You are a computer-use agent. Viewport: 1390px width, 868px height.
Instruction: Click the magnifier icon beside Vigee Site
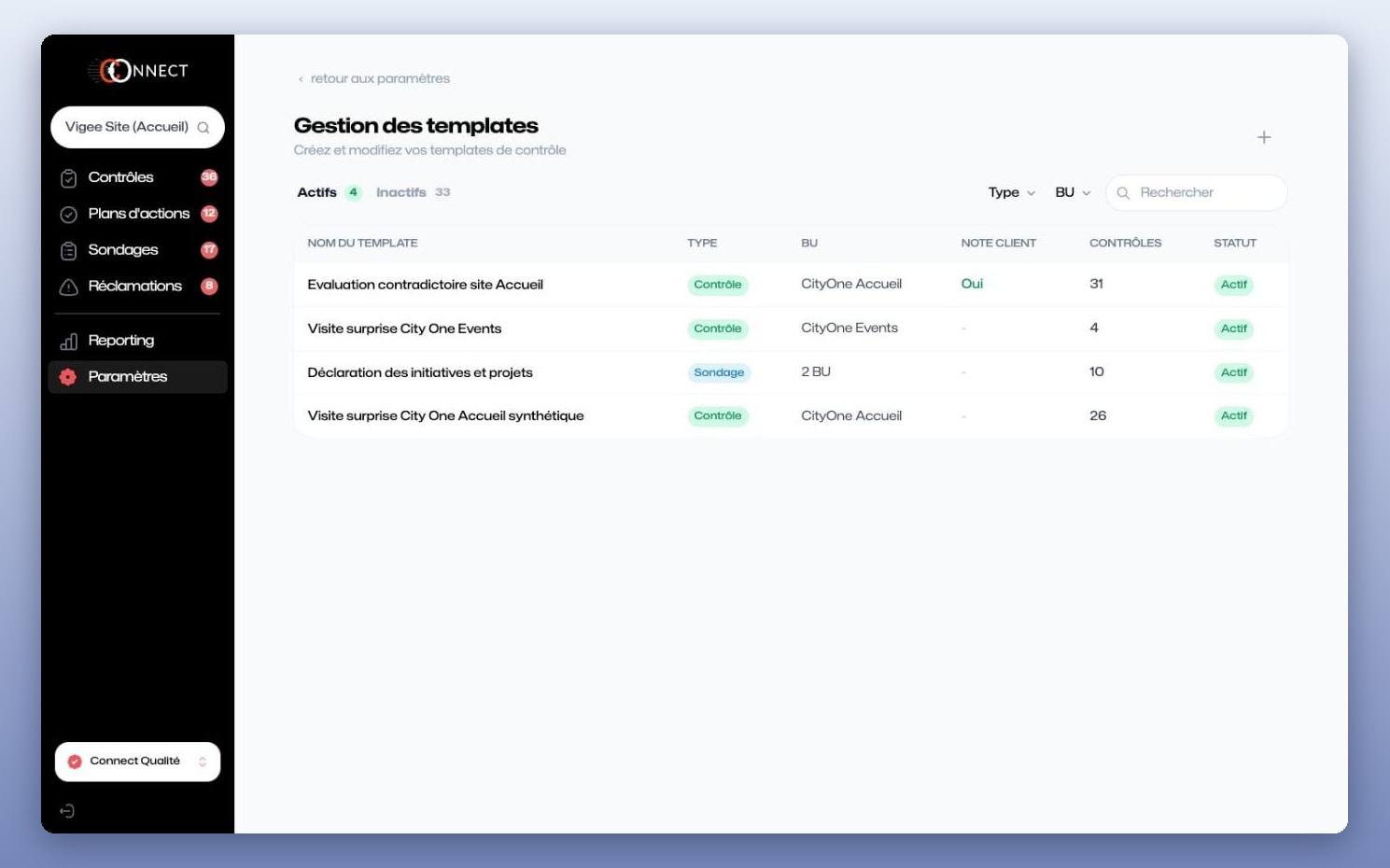tap(204, 128)
